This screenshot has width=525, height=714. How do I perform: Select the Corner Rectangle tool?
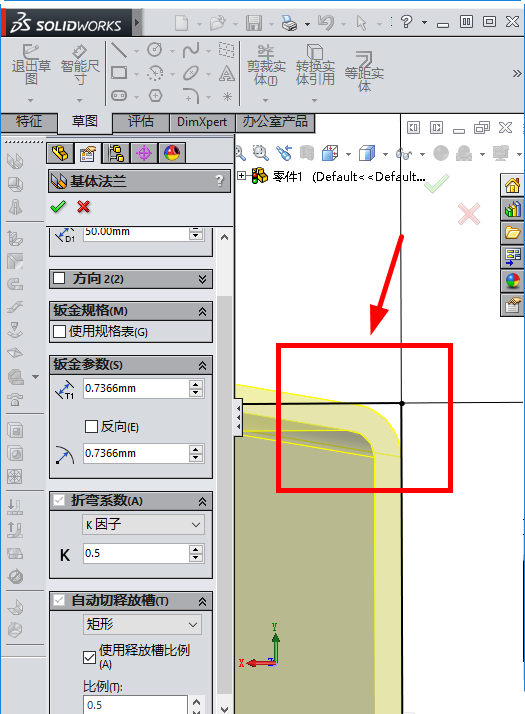(x=119, y=73)
